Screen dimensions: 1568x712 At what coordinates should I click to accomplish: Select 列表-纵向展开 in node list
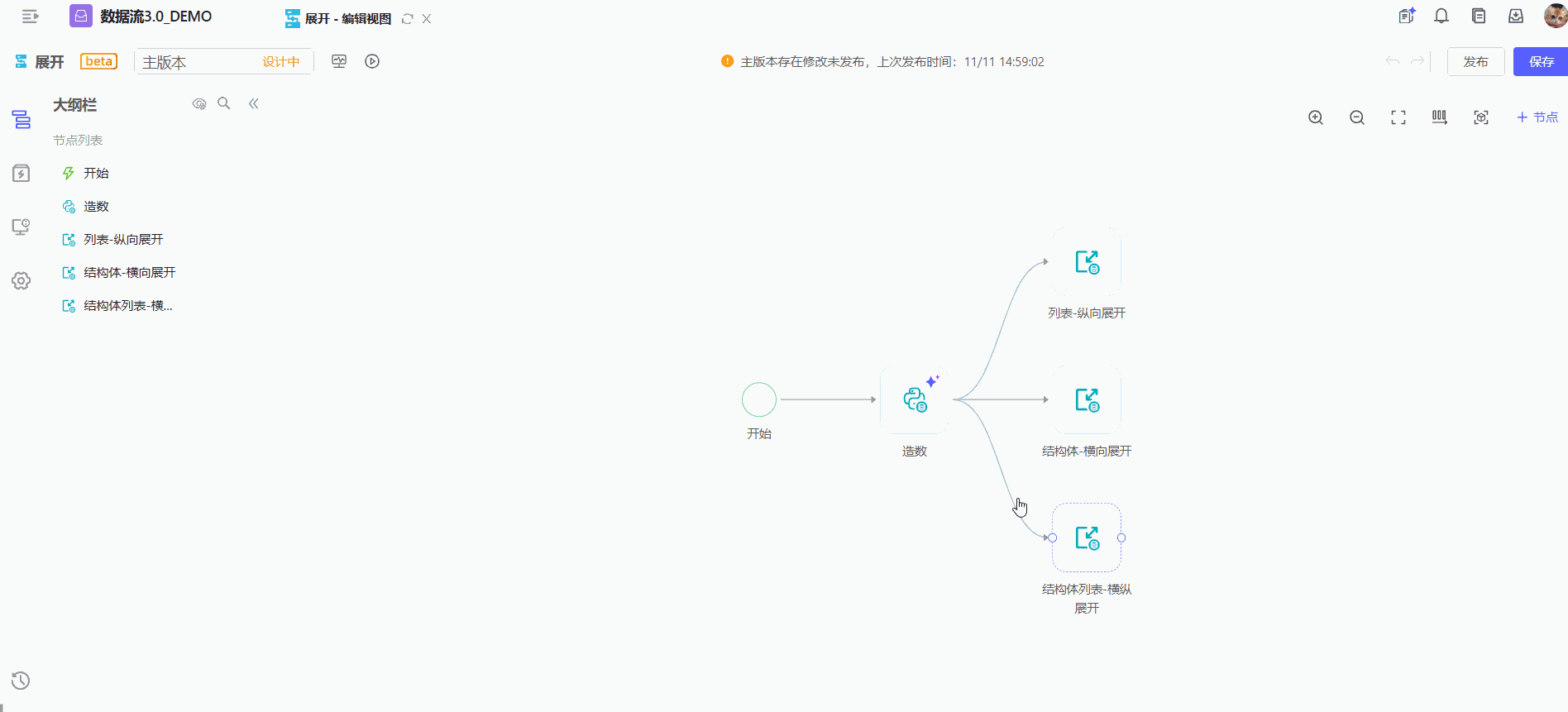coord(123,240)
